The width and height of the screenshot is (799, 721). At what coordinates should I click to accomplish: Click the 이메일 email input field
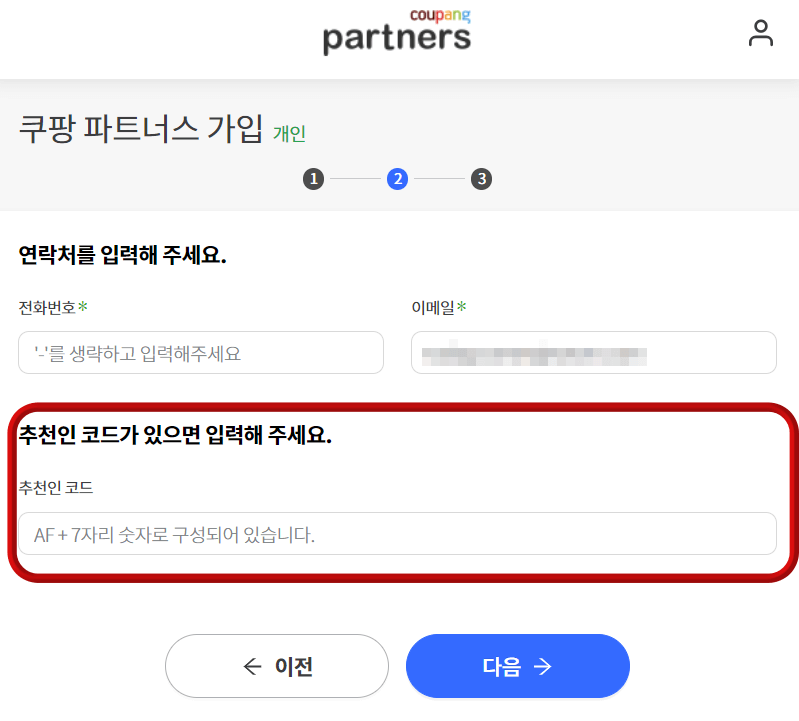tap(594, 353)
